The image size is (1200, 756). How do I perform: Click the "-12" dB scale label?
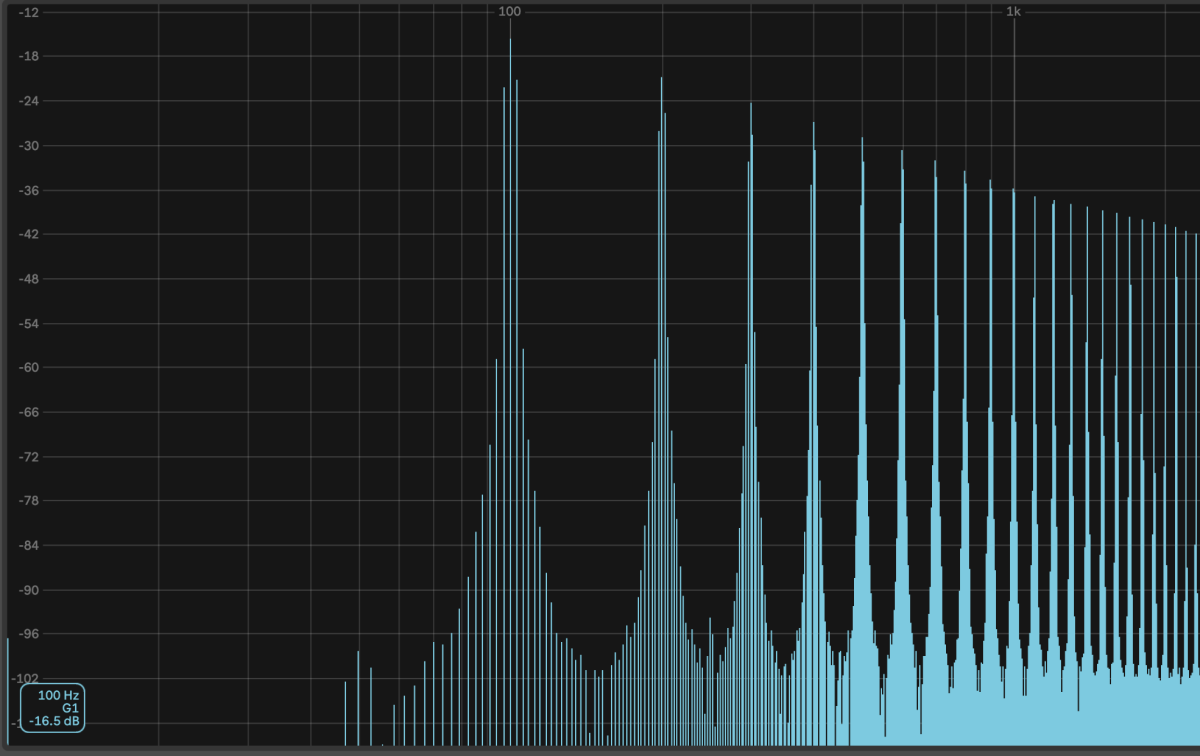coord(29,12)
